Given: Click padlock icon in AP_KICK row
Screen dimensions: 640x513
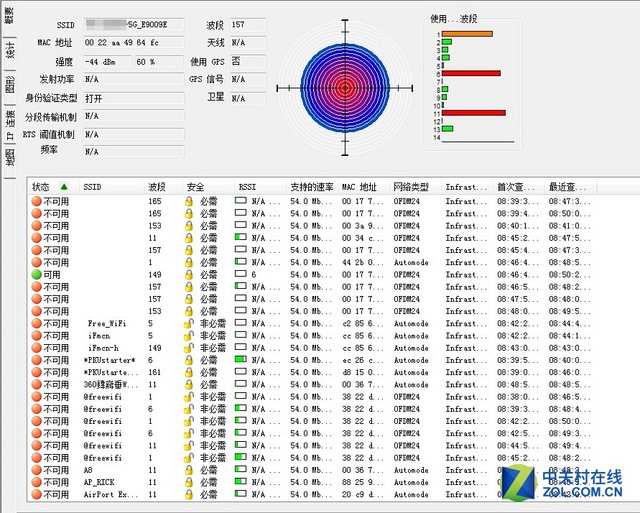Looking at the screenshot, I should (189, 482).
